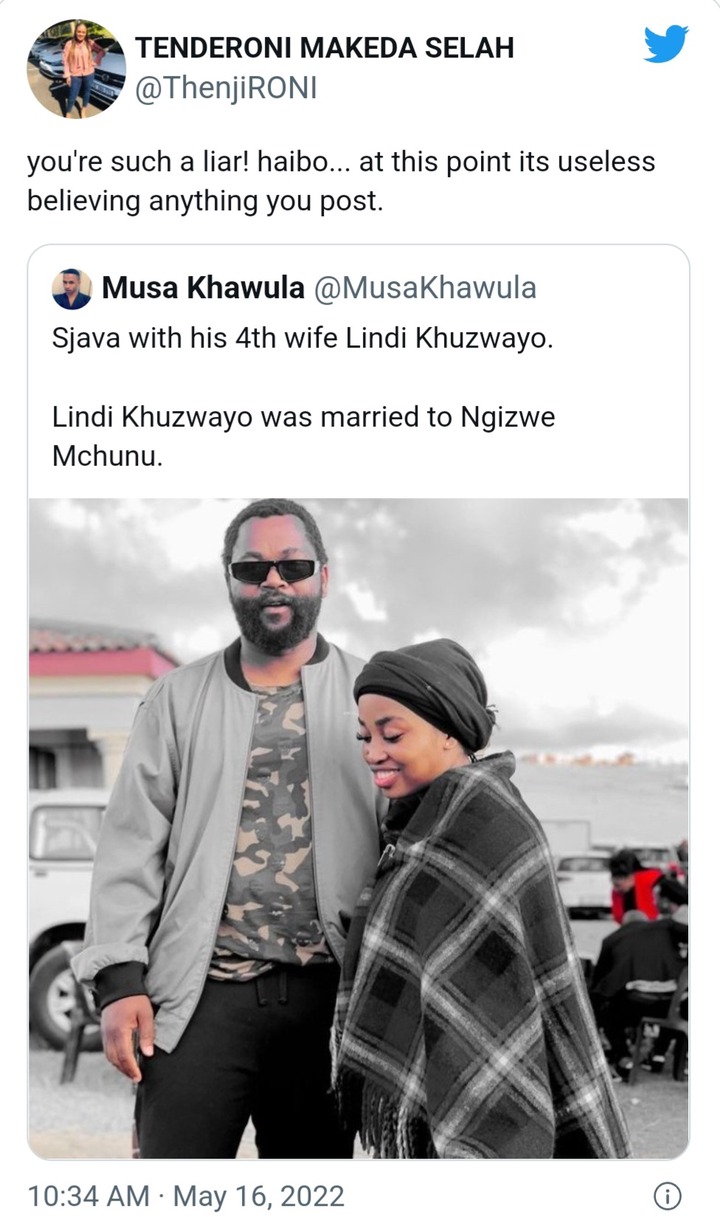Open TENDERONI MAKEDA SELAH's profile picture
This screenshot has width=720, height=1217.
76,69
